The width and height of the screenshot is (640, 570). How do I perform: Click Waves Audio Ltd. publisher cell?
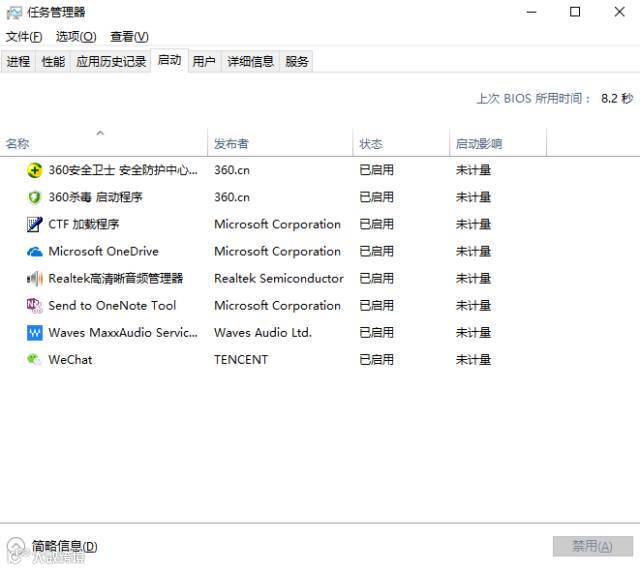click(x=263, y=333)
